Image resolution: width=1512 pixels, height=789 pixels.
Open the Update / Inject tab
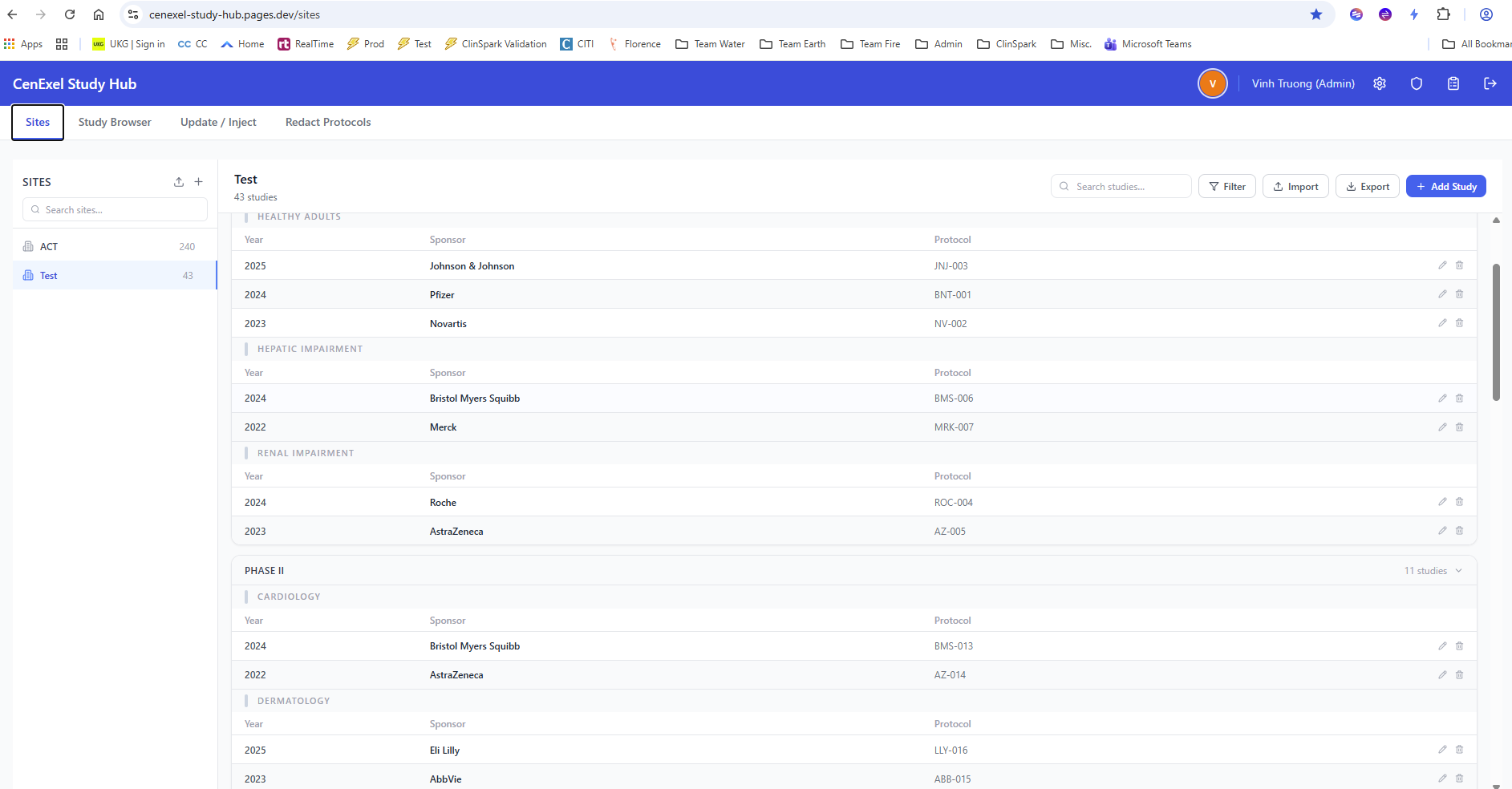click(x=218, y=122)
